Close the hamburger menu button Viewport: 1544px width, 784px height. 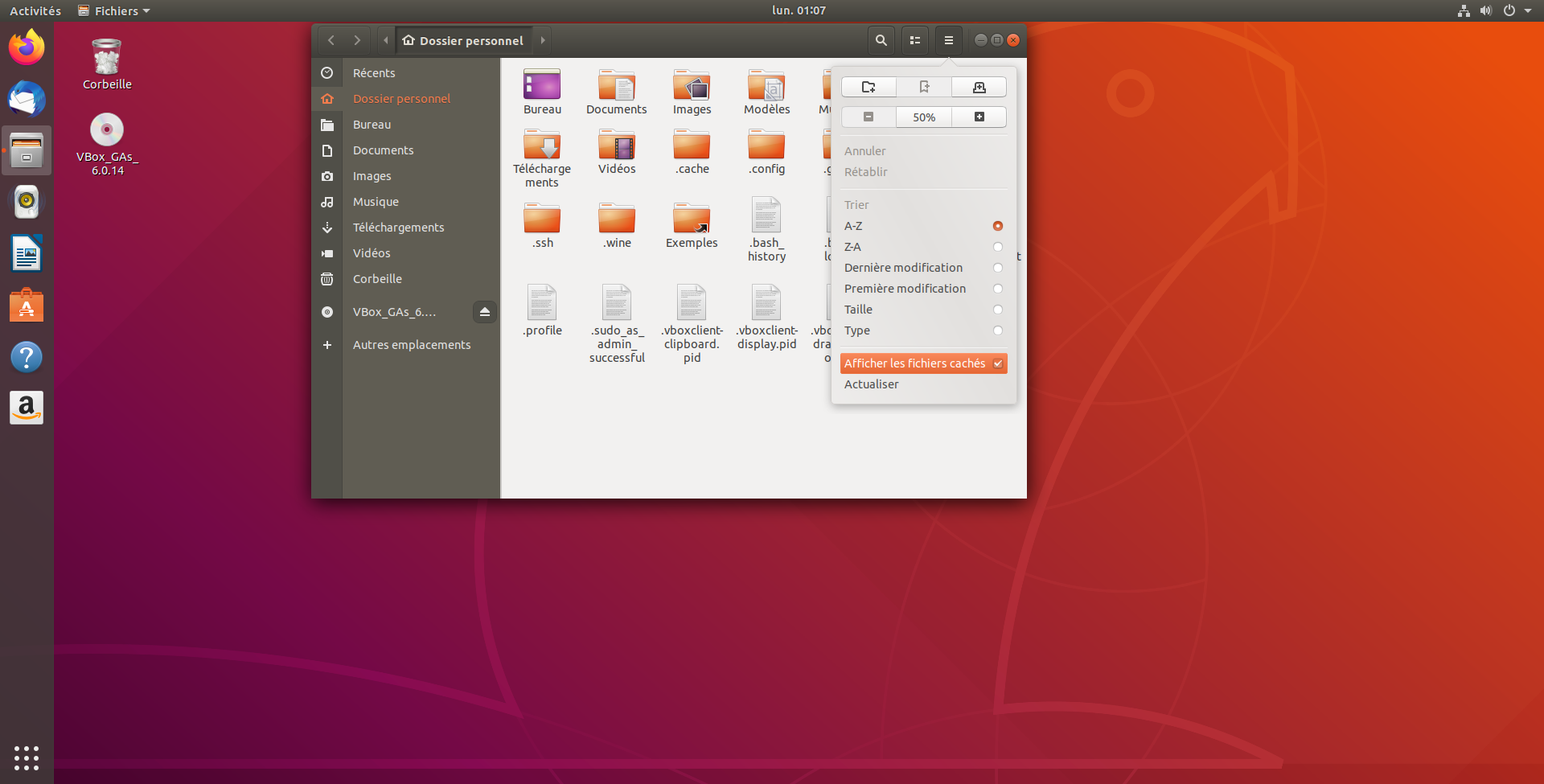949,40
